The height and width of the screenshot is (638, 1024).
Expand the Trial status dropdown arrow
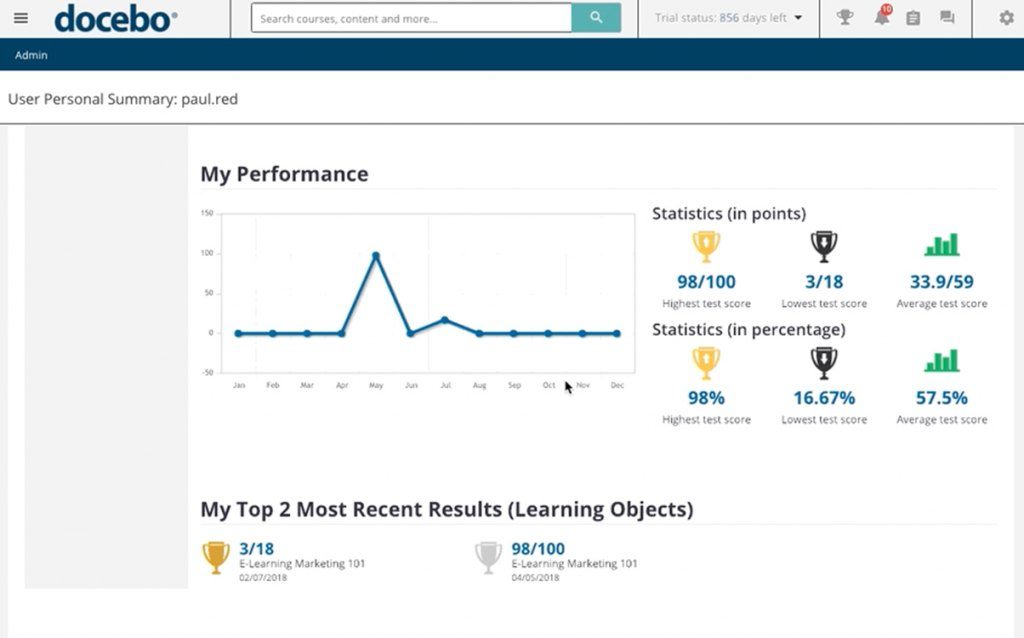tap(799, 18)
